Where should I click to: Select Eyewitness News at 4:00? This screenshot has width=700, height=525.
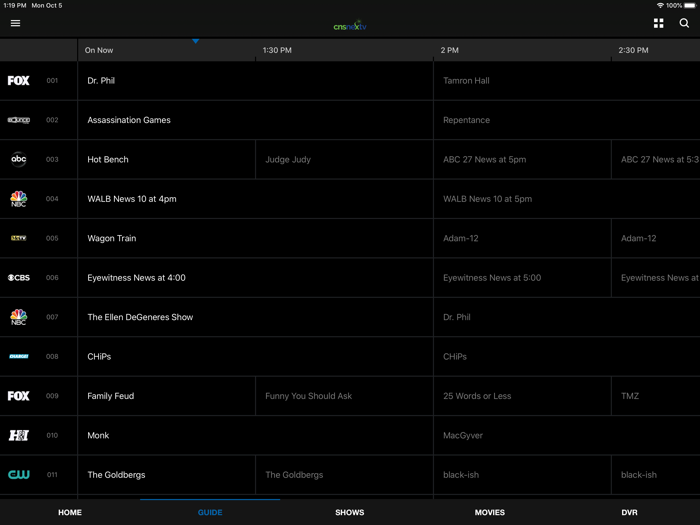[x=255, y=278]
